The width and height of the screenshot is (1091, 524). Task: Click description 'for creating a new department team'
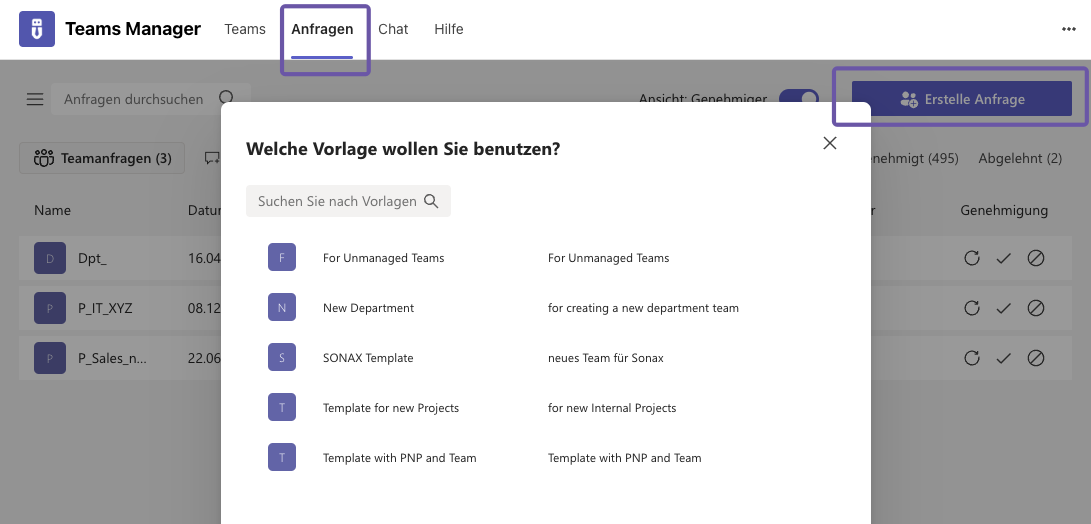643,308
